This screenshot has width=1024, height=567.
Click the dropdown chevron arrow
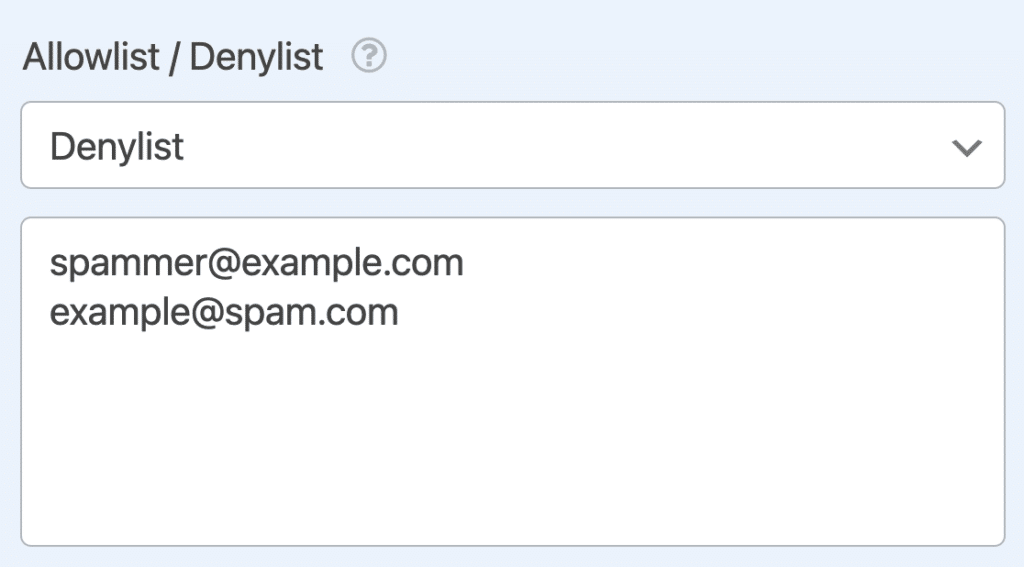tap(967, 148)
